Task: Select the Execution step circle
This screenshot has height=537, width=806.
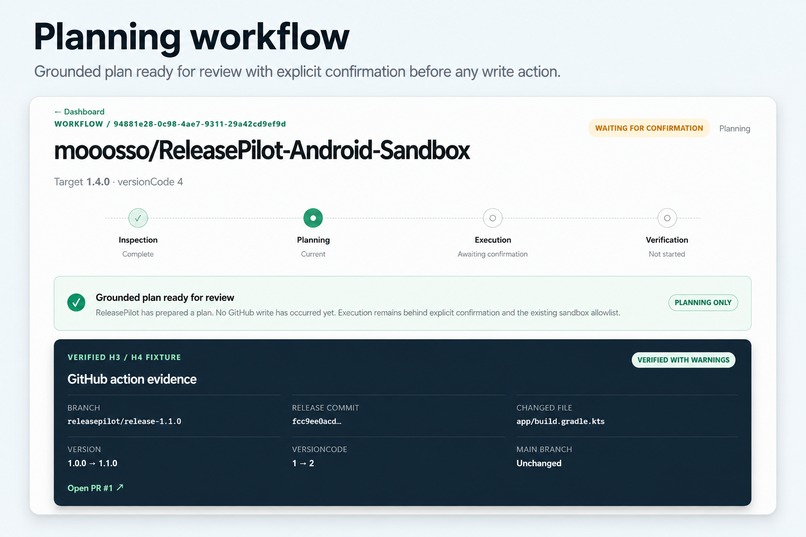Action: (x=492, y=218)
